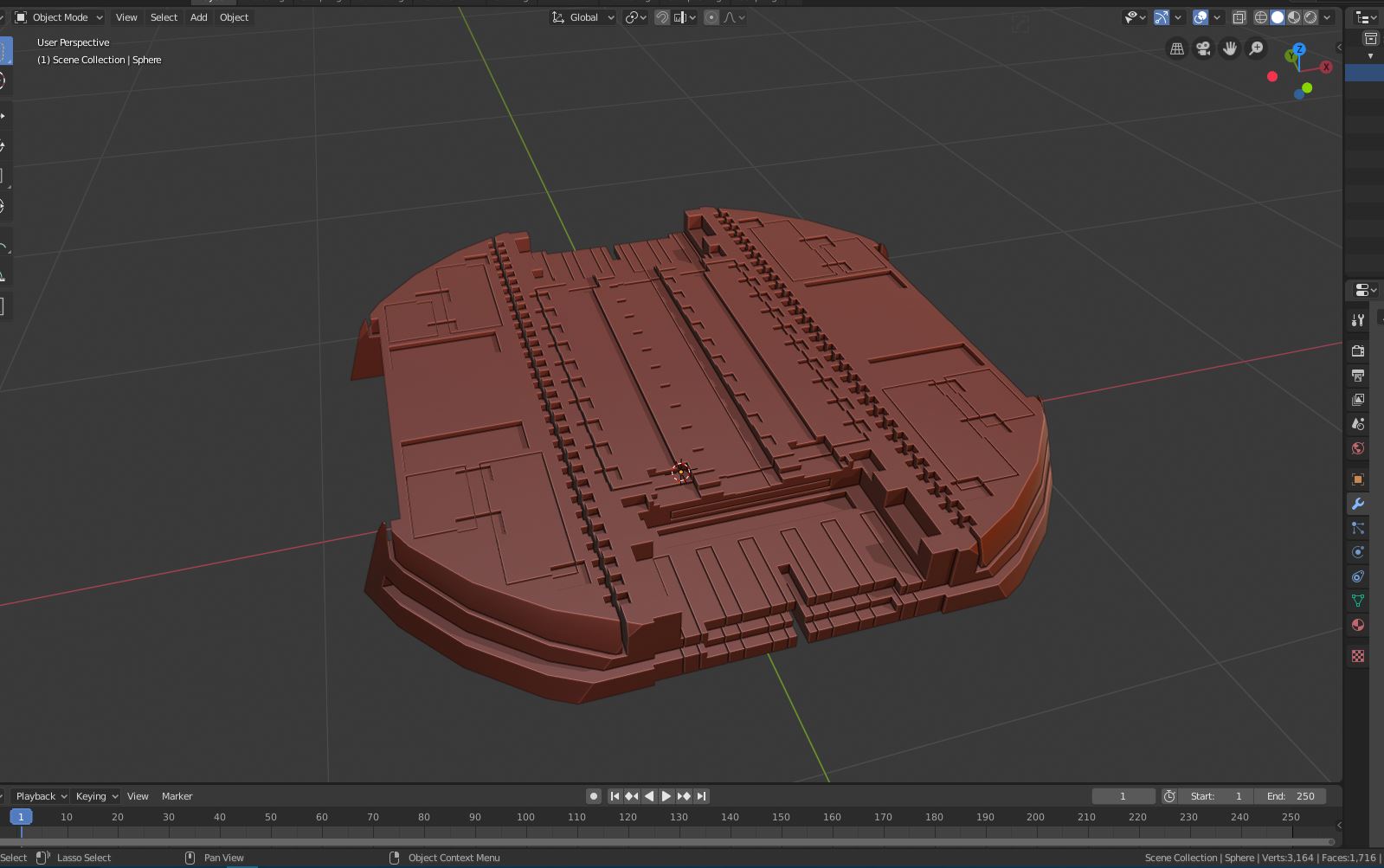Open the Material properties tab

pyautogui.click(x=1357, y=625)
